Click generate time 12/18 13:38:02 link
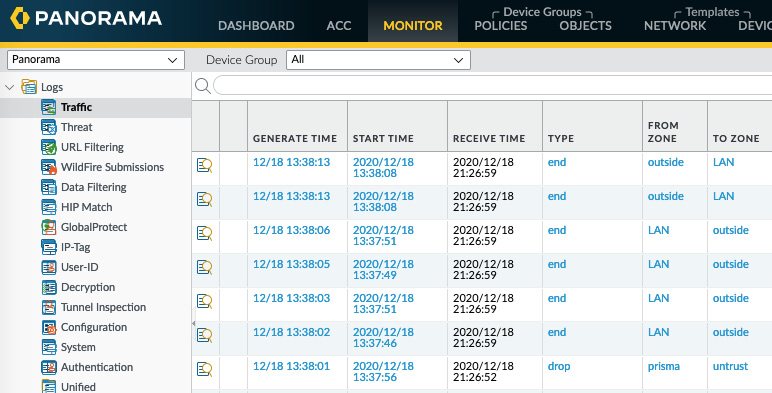772x393 pixels. pyautogui.click(x=291, y=332)
